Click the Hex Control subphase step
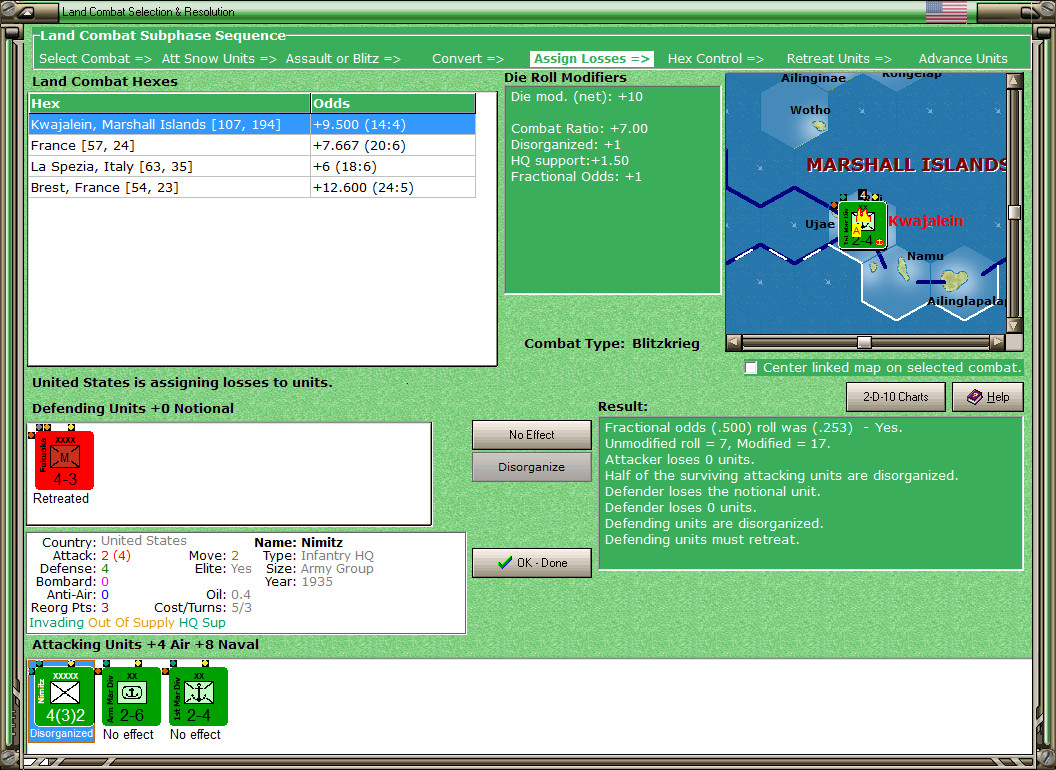The width and height of the screenshot is (1056, 770). [715, 59]
